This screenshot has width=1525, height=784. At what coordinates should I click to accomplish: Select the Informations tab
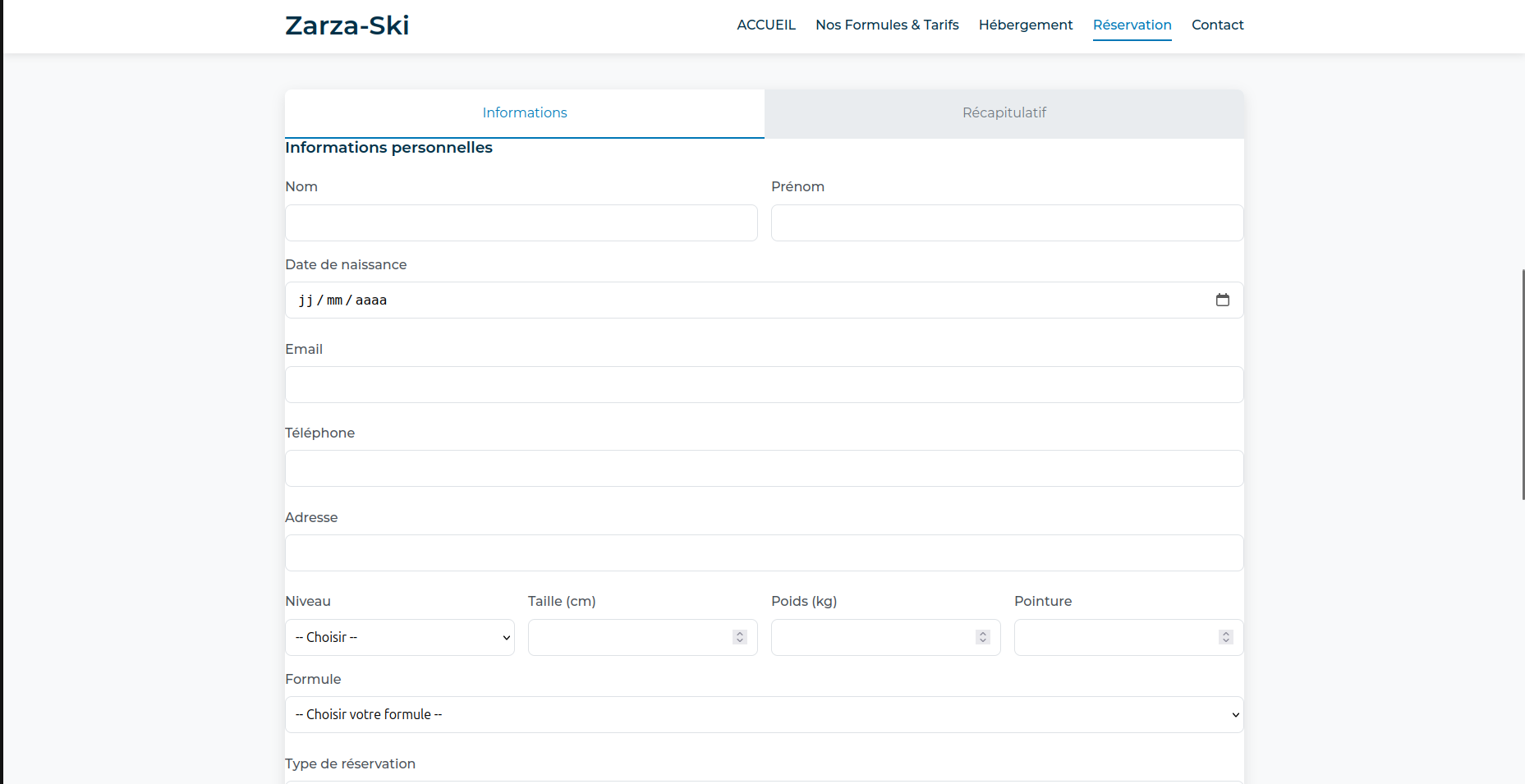[x=524, y=113]
